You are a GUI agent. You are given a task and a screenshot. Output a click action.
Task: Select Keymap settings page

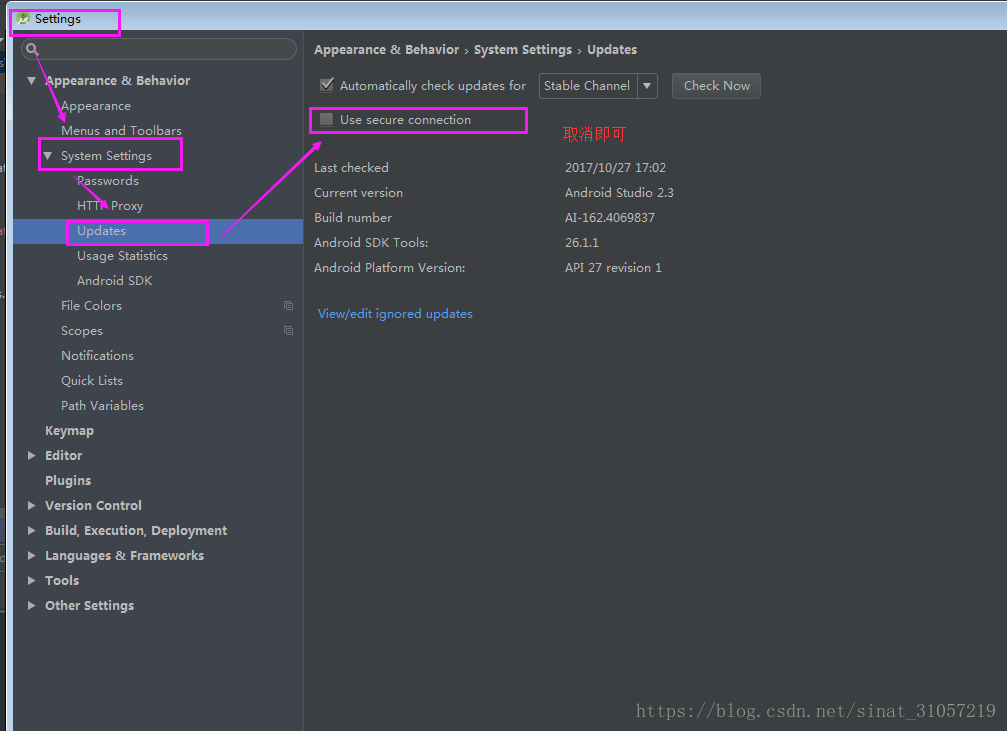click(x=69, y=431)
